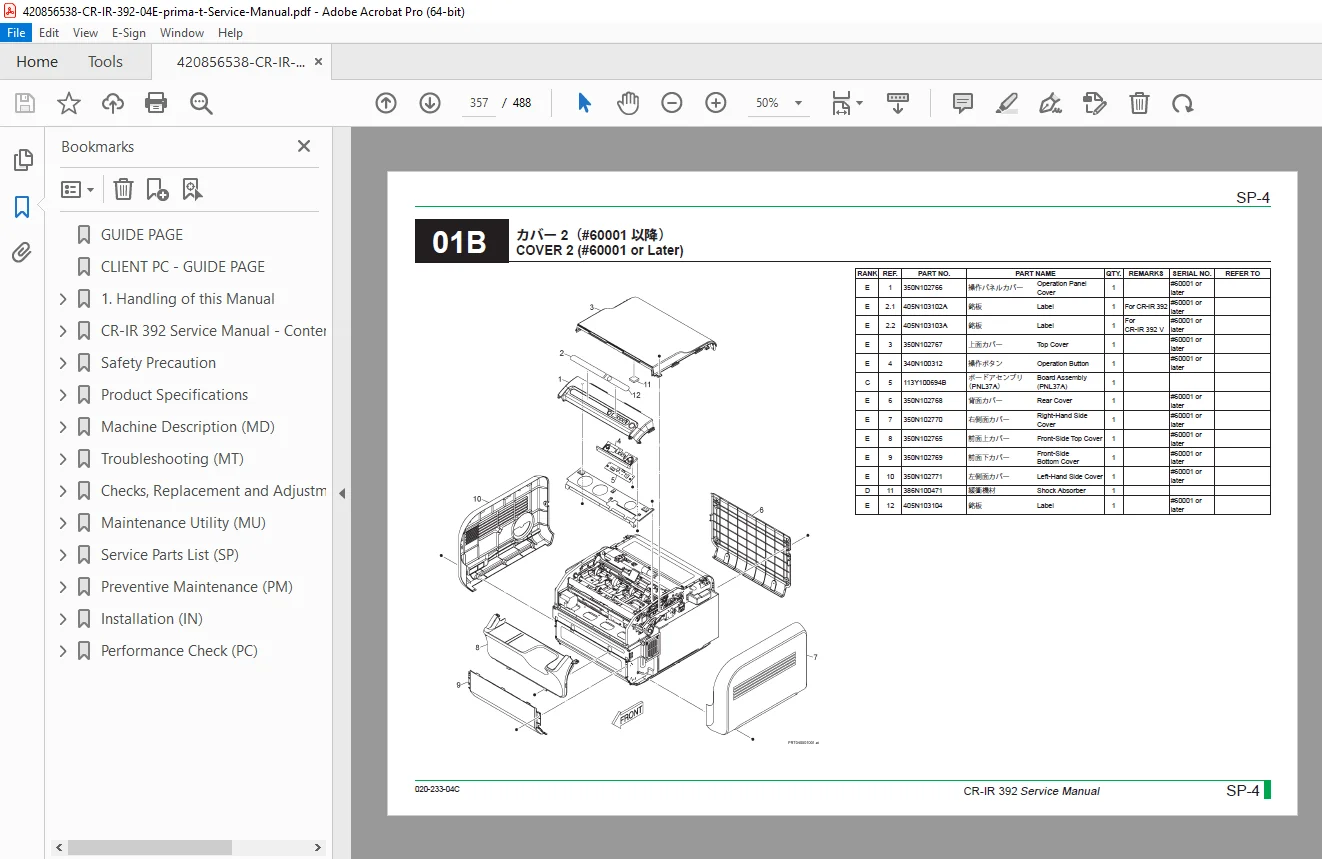1322x859 pixels.
Task: Open the File menu
Action: click(x=17, y=33)
